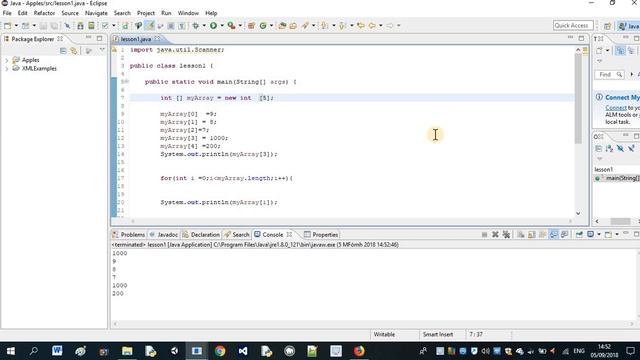Open Firefox from the taskbar
The image size is (640, 360).
[x=359, y=351]
